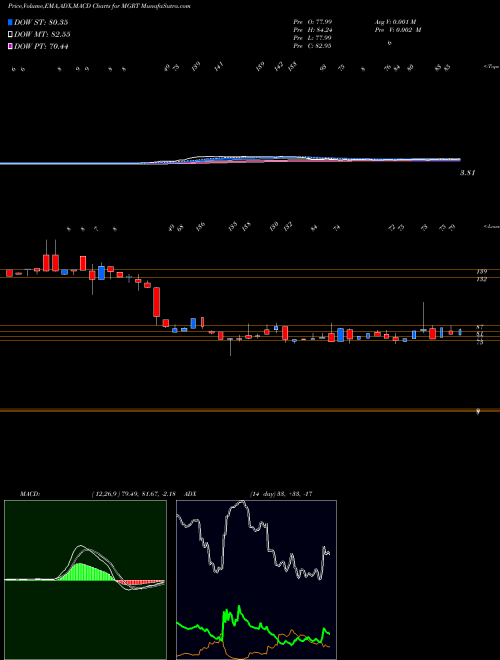
Task: Click the Lows marker label at right edge
Action: [492, 226]
